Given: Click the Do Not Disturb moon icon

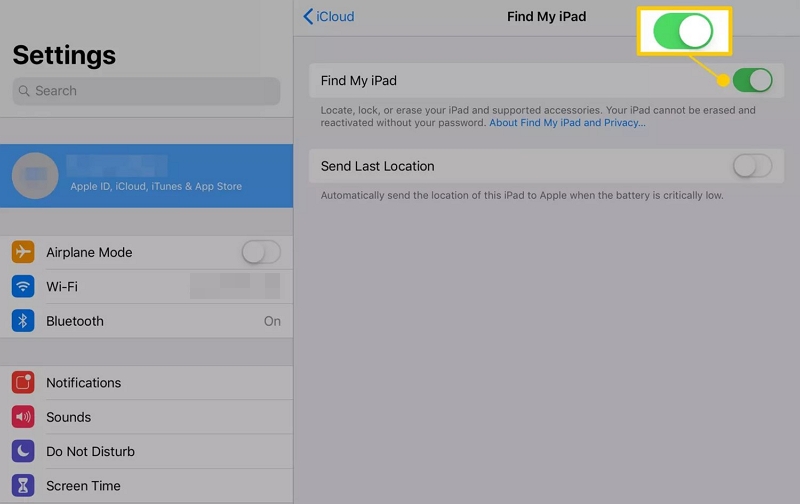Looking at the screenshot, I should tap(23, 451).
